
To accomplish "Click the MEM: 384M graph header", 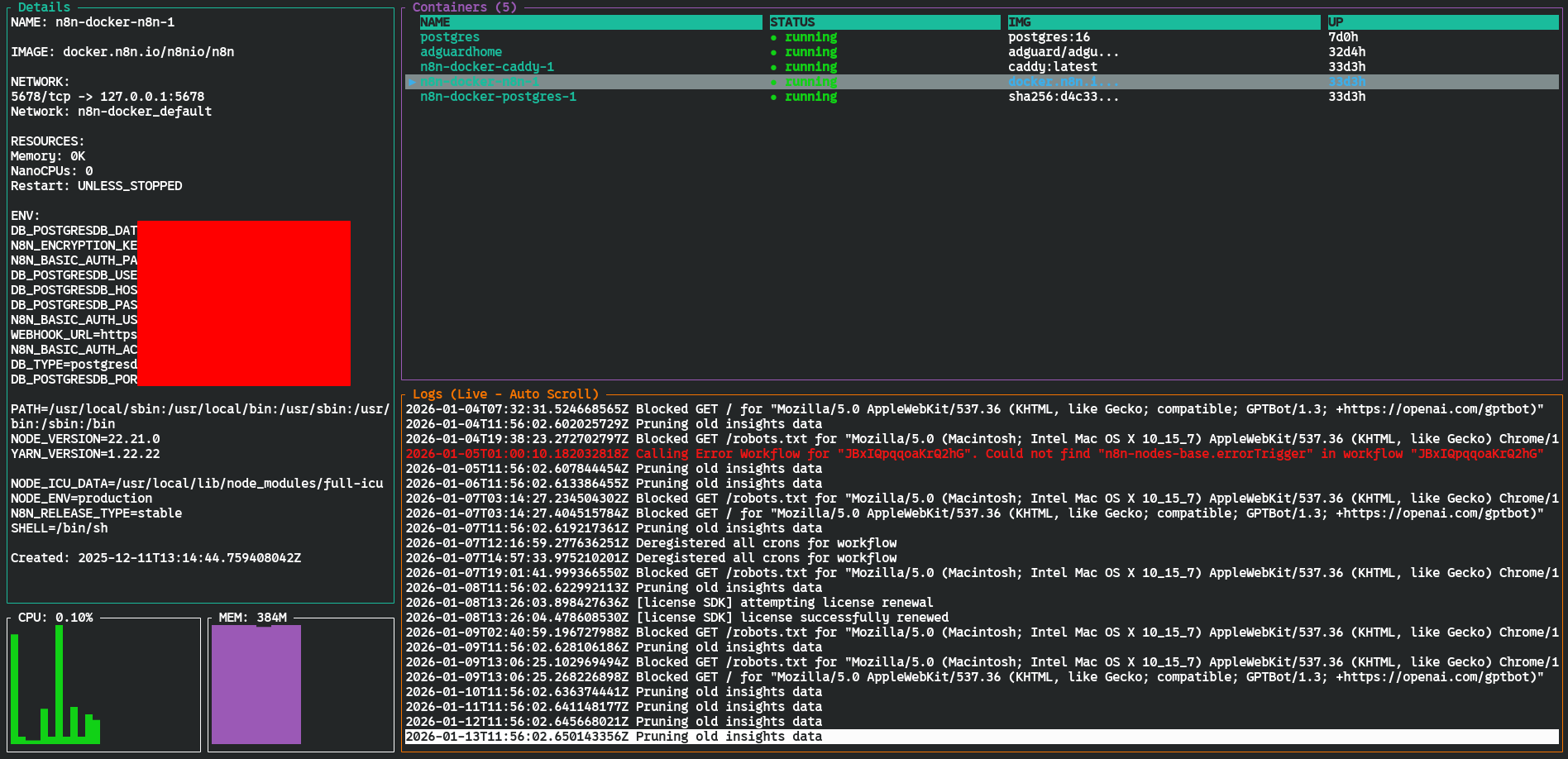I will pos(251,617).
